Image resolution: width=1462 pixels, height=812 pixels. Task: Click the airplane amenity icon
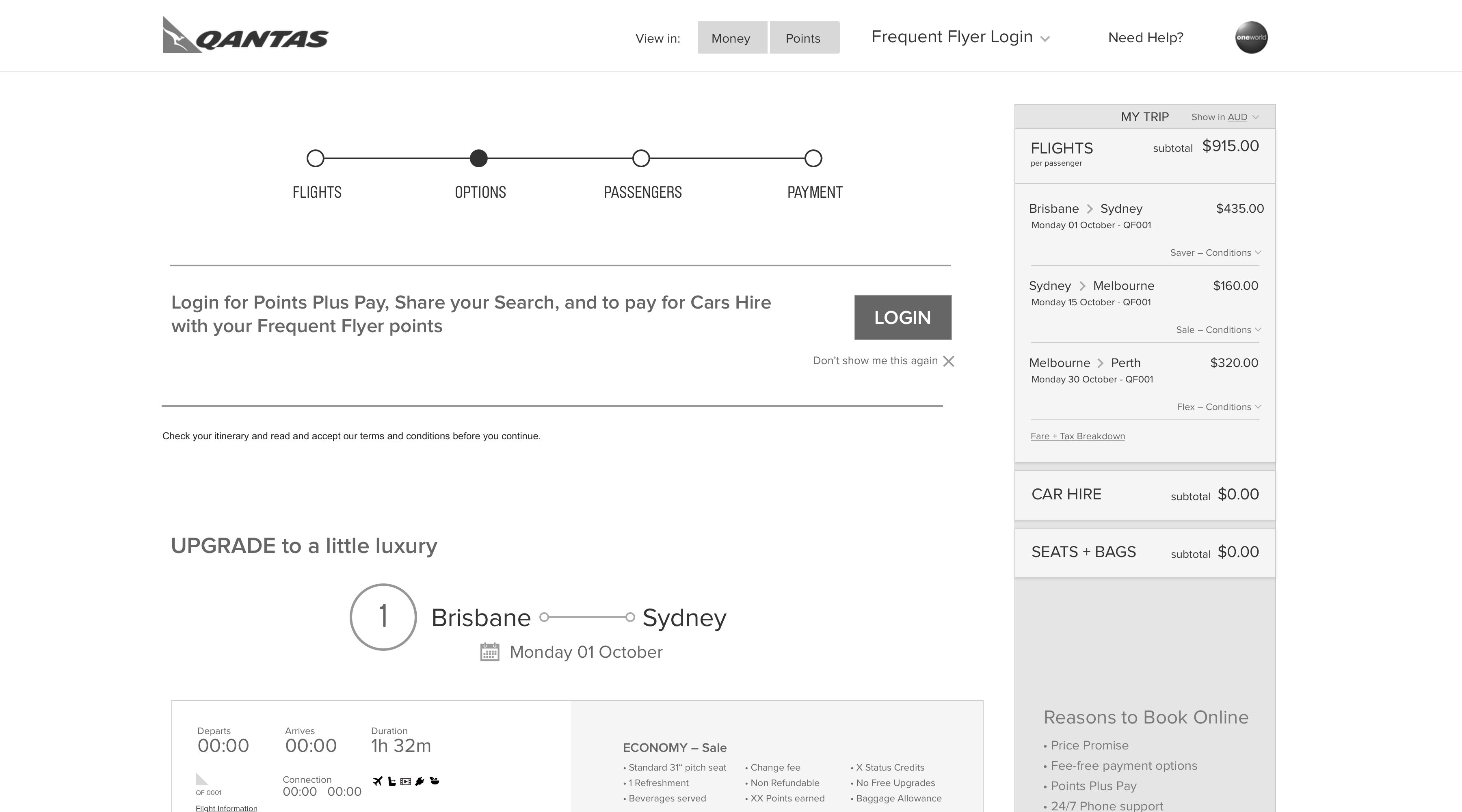pyautogui.click(x=377, y=782)
